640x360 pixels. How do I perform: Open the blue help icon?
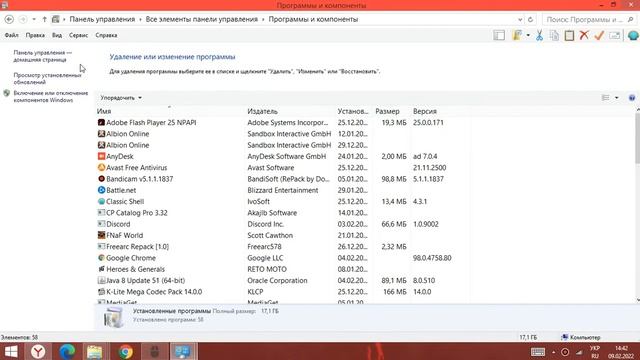(632, 98)
